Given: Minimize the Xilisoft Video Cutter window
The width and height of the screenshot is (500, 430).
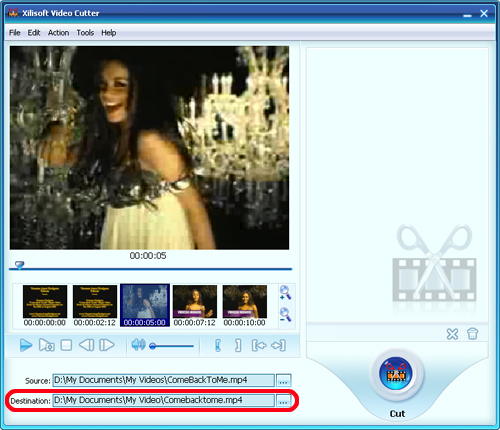Looking at the screenshot, I should pyautogui.click(x=467, y=15).
